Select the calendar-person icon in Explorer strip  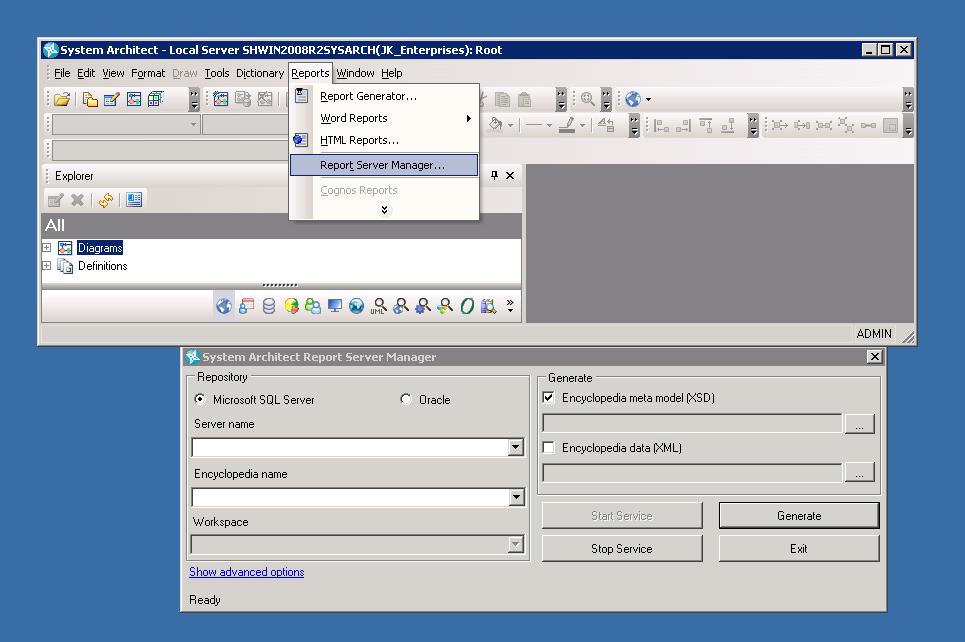tap(247, 306)
